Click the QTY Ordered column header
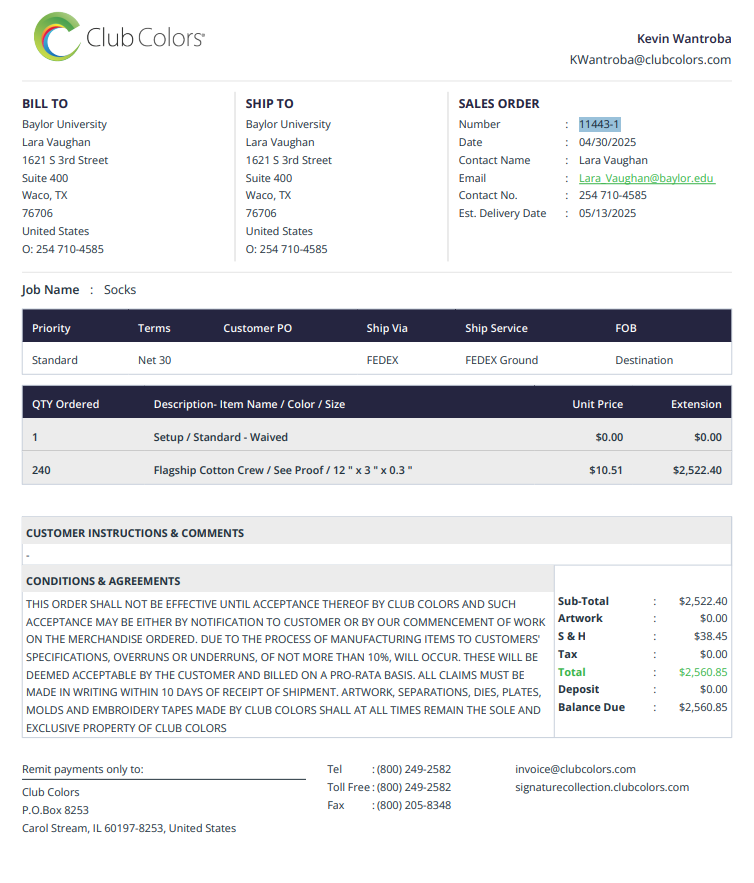 click(65, 404)
